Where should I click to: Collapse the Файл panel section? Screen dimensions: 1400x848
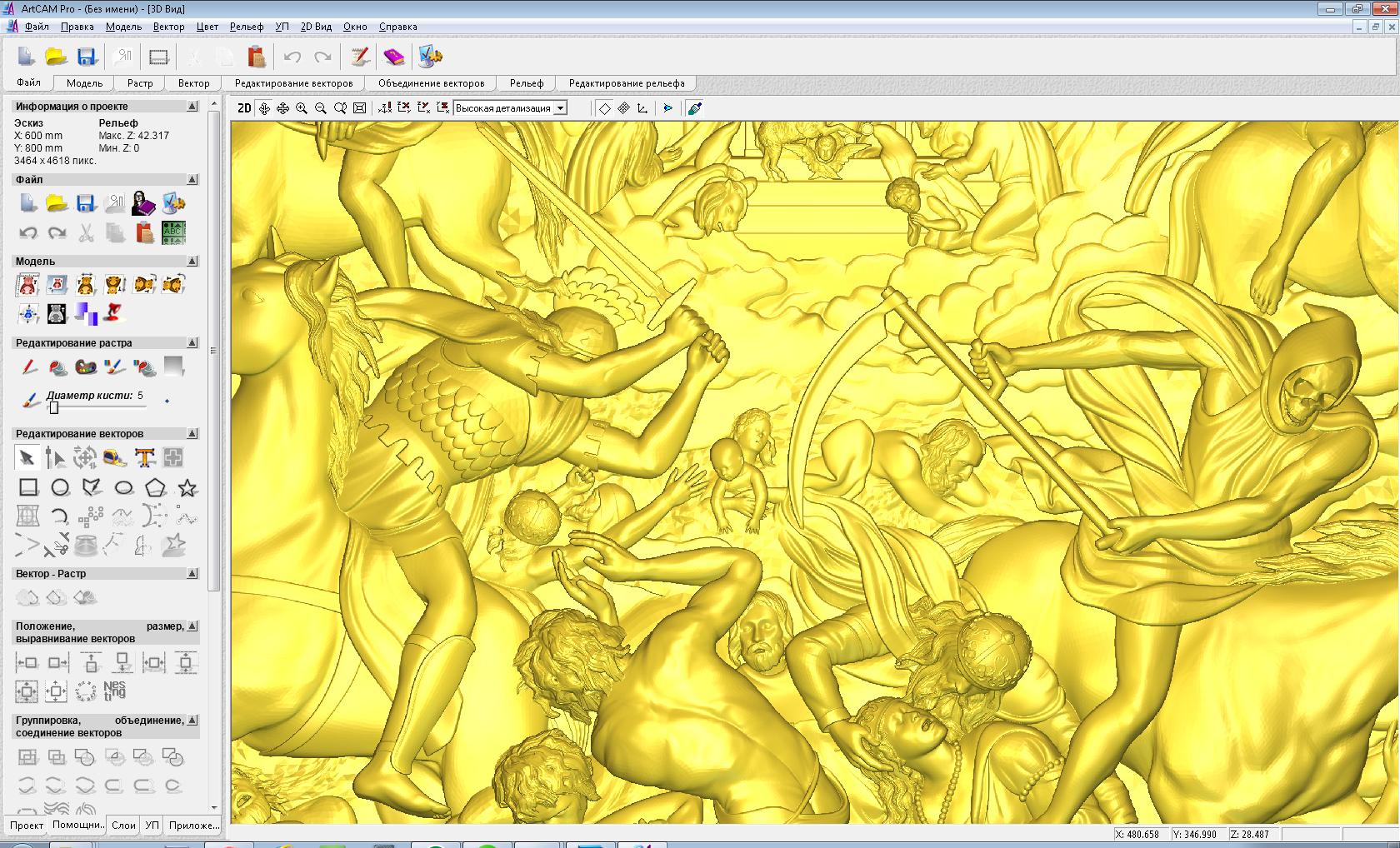pos(192,180)
